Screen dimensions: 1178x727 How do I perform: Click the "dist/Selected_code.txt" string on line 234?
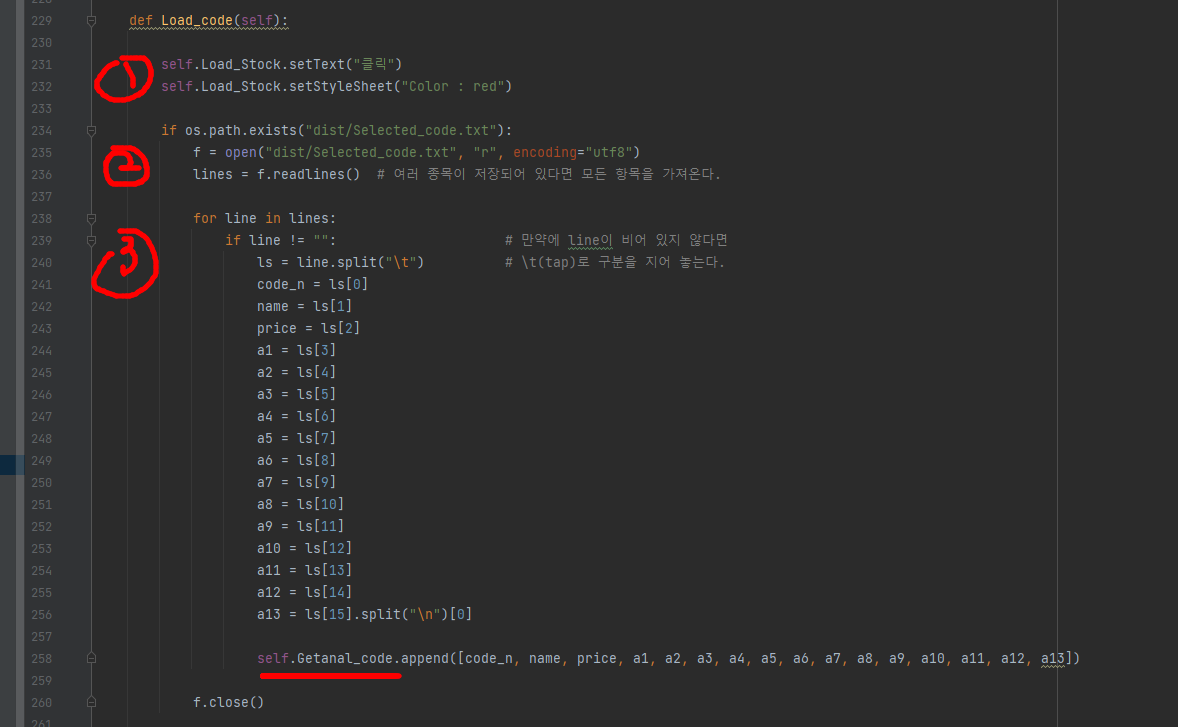point(401,131)
